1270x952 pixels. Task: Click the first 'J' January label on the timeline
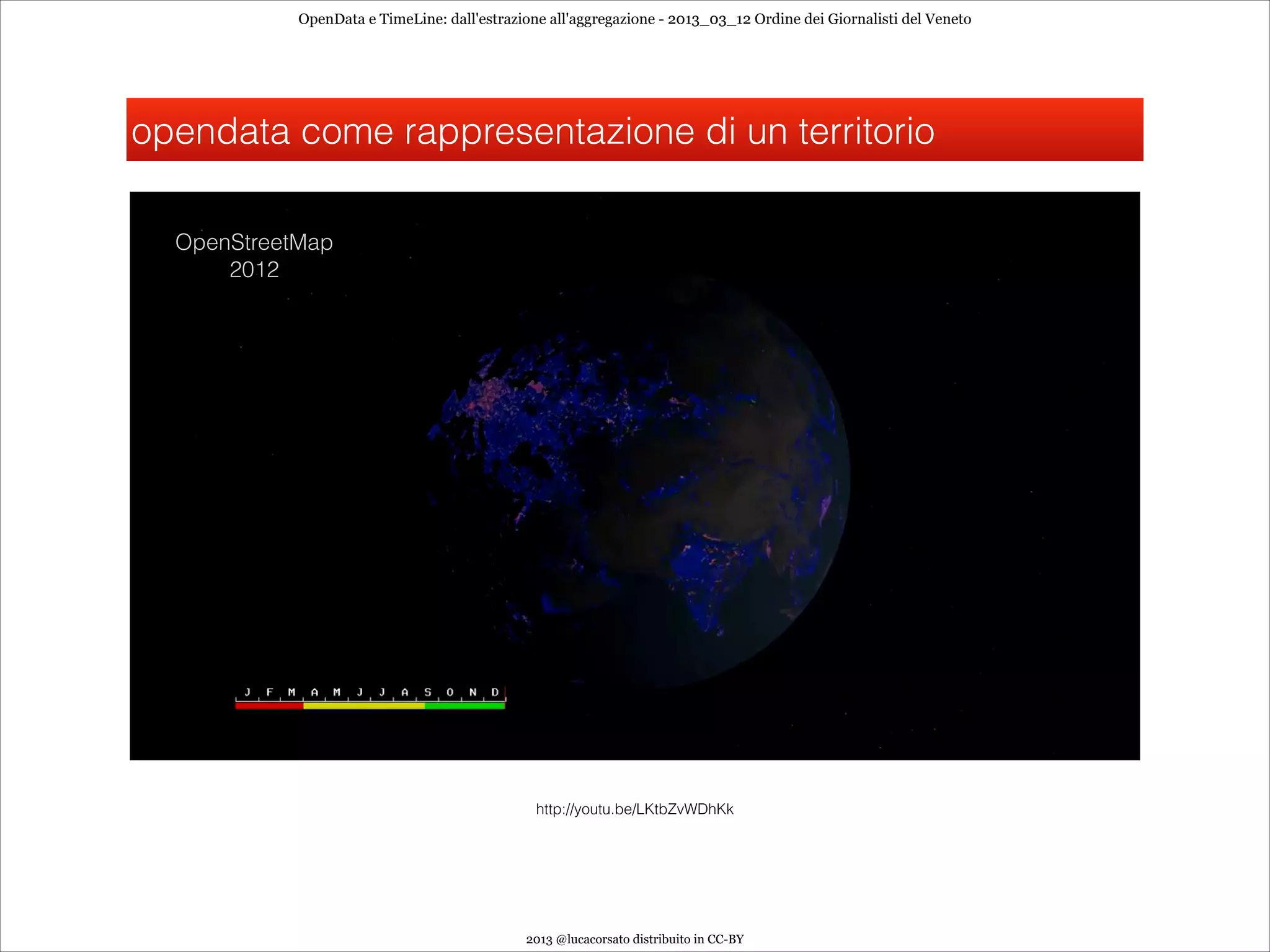tap(247, 692)
